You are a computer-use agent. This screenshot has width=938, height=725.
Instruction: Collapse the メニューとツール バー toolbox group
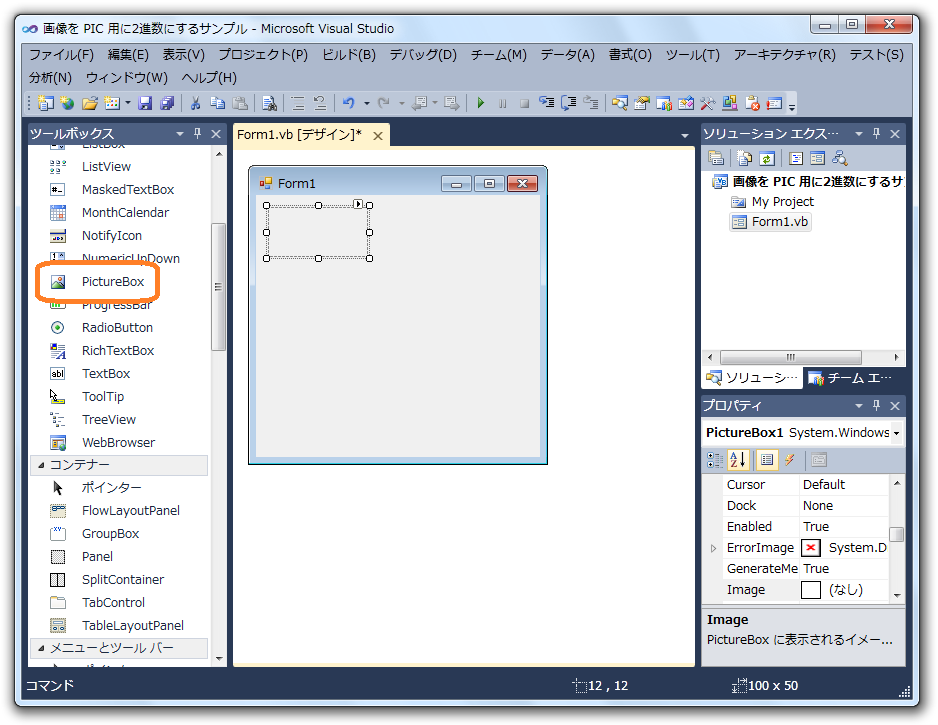pos(41,648)
